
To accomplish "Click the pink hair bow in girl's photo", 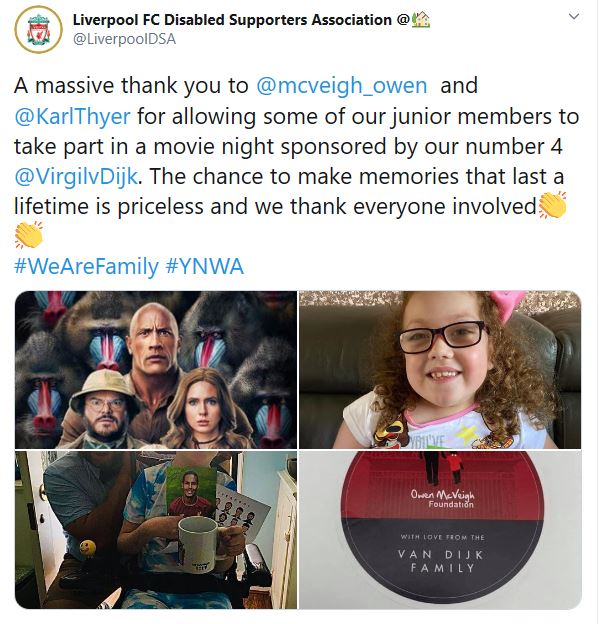I will (x=511, y=304).
